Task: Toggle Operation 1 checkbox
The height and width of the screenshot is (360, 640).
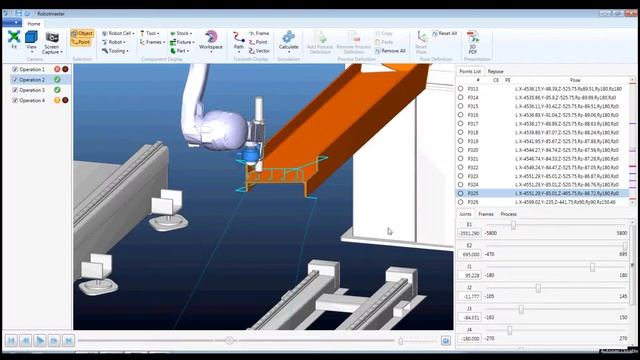Action: pyautogui.click(x=15, y=69)
